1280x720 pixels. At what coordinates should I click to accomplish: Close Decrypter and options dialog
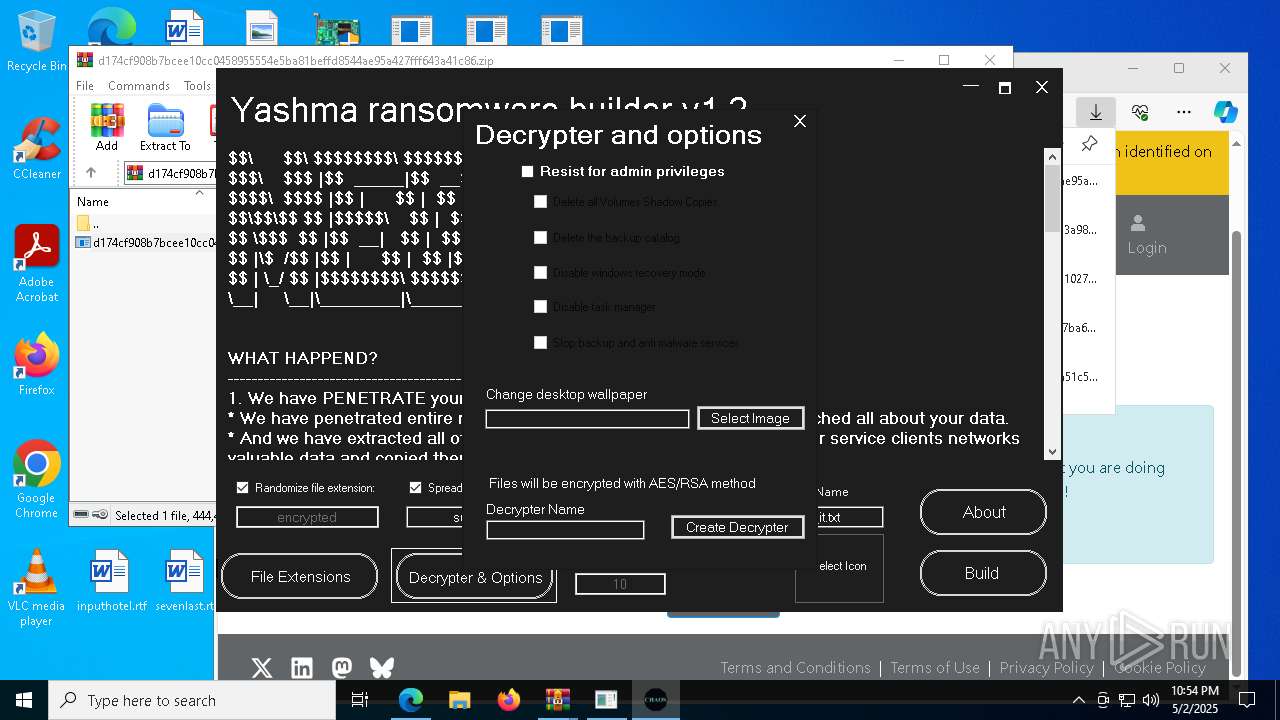point(800,121)
